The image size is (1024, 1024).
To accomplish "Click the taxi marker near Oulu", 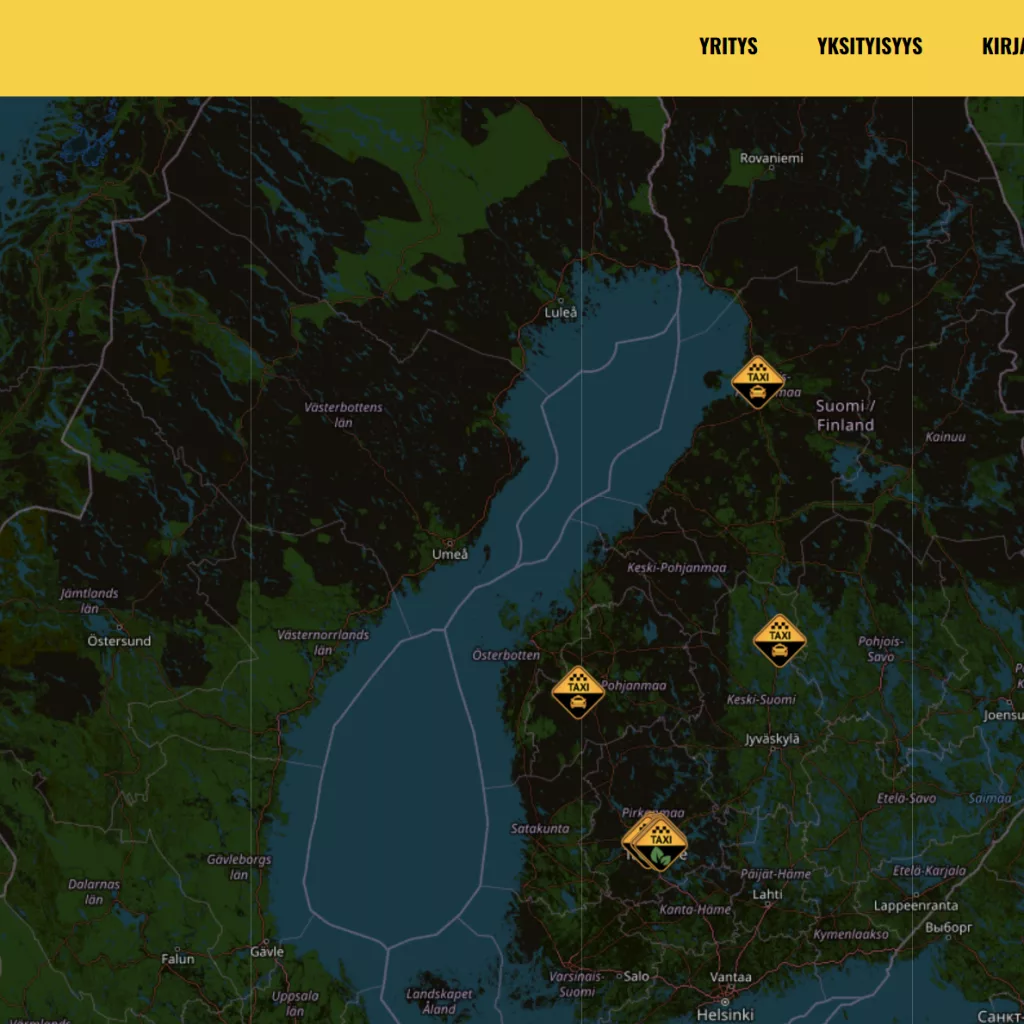I will click(x=757, y=381).
